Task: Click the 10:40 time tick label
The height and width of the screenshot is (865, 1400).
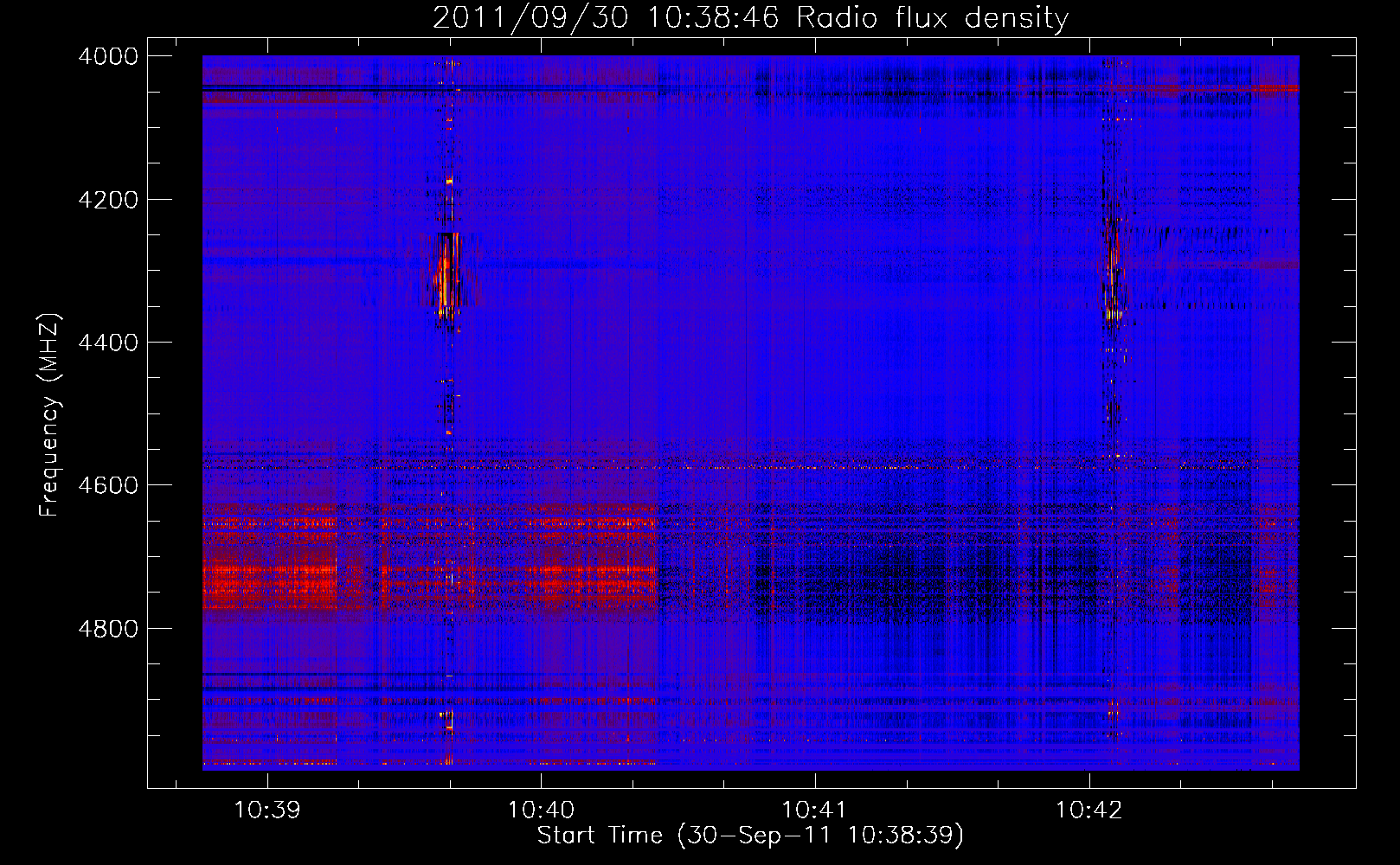Action: (x=541, y=811)
